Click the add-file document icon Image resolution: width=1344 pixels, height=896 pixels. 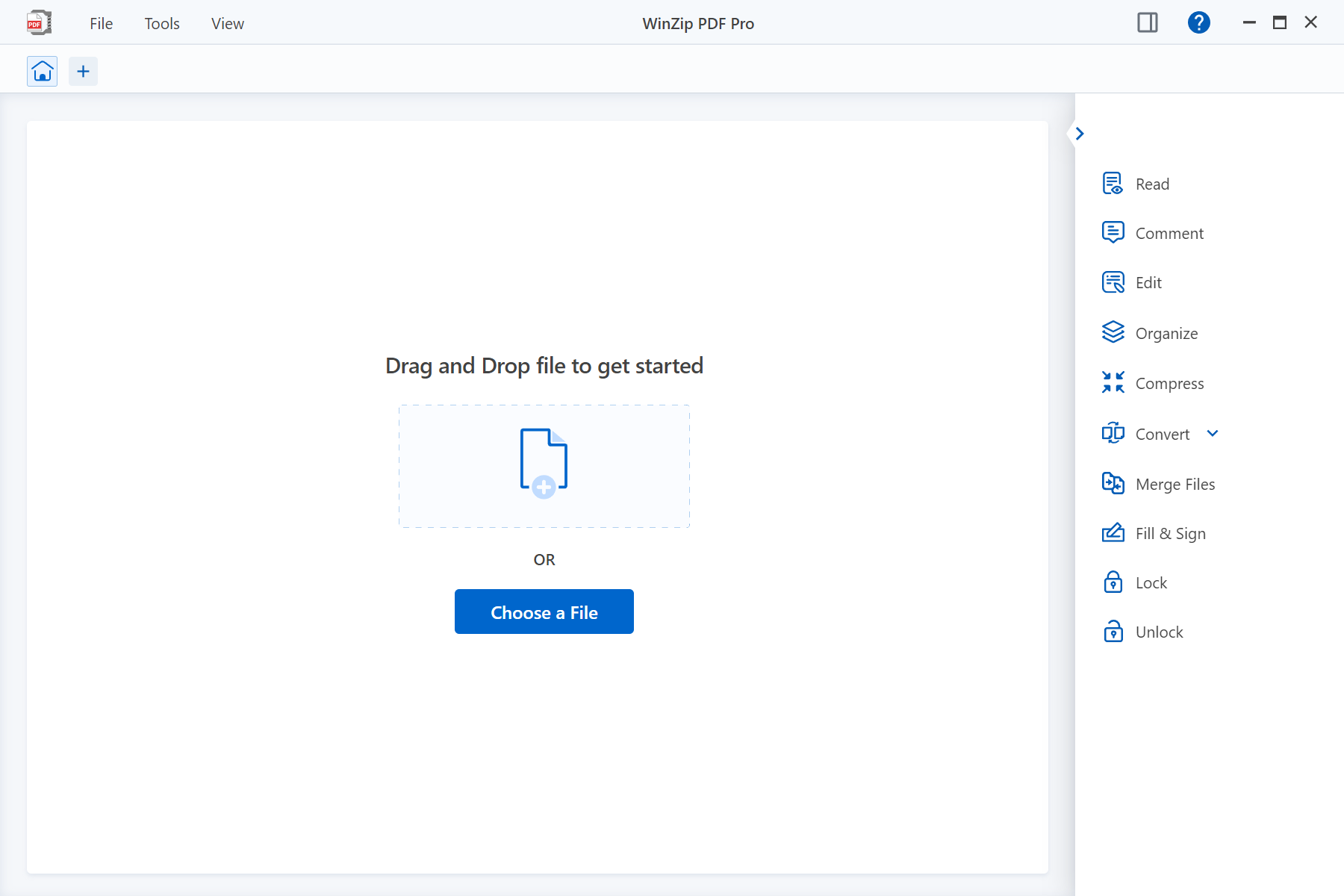pyautogui.click(x=544, y=463)
